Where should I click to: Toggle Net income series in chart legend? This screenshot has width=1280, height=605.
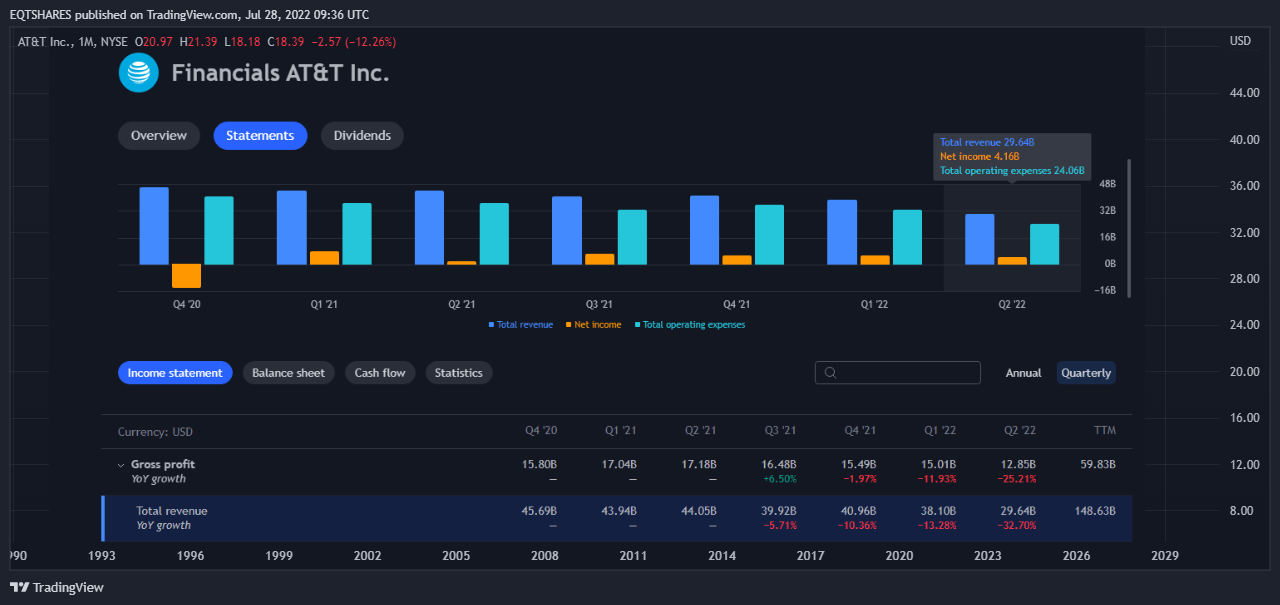(593, 325)
